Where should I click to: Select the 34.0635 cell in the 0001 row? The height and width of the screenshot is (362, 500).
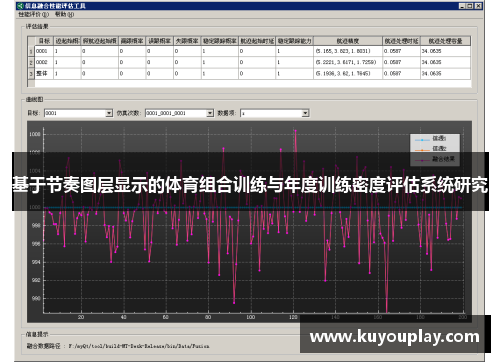tap(445, 51)
